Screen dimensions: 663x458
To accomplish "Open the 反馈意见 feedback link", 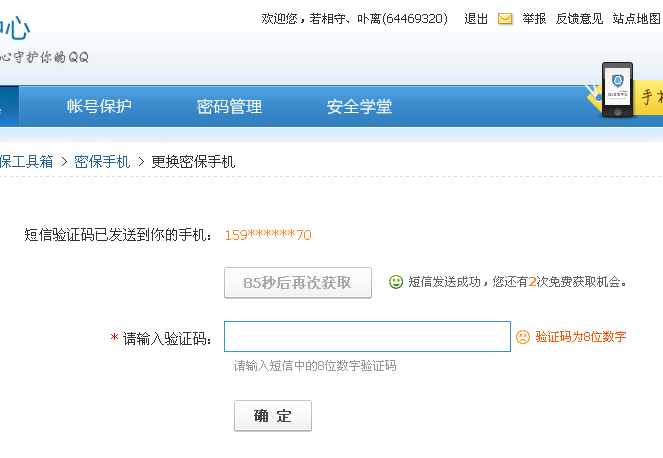I will 579,19.
